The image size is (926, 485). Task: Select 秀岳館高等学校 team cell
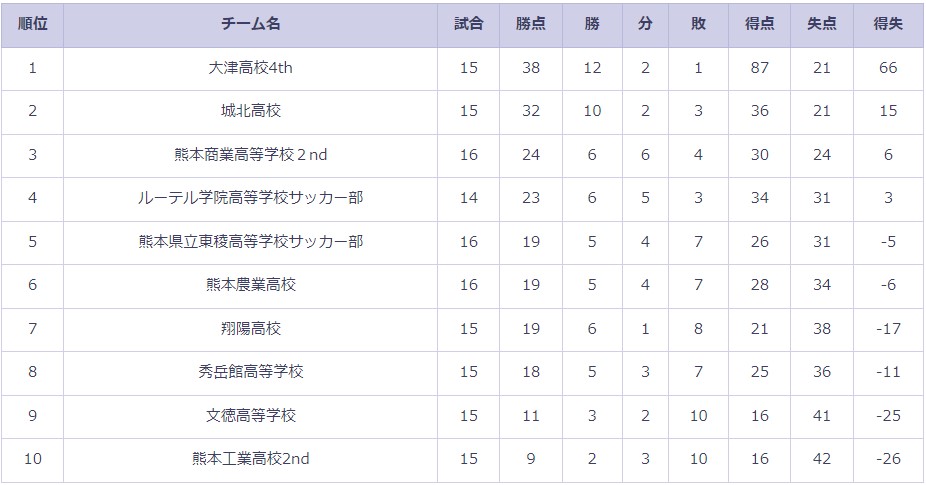point(250,372)
